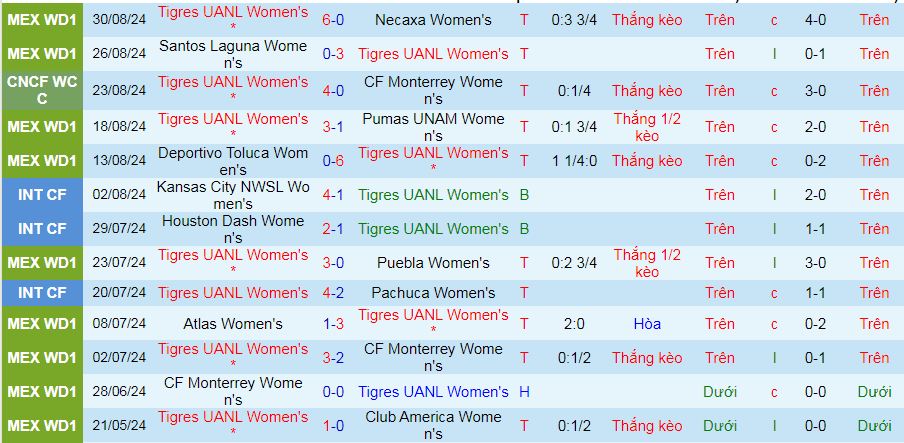Select the Pachuca Women's team name

[432, 293]
